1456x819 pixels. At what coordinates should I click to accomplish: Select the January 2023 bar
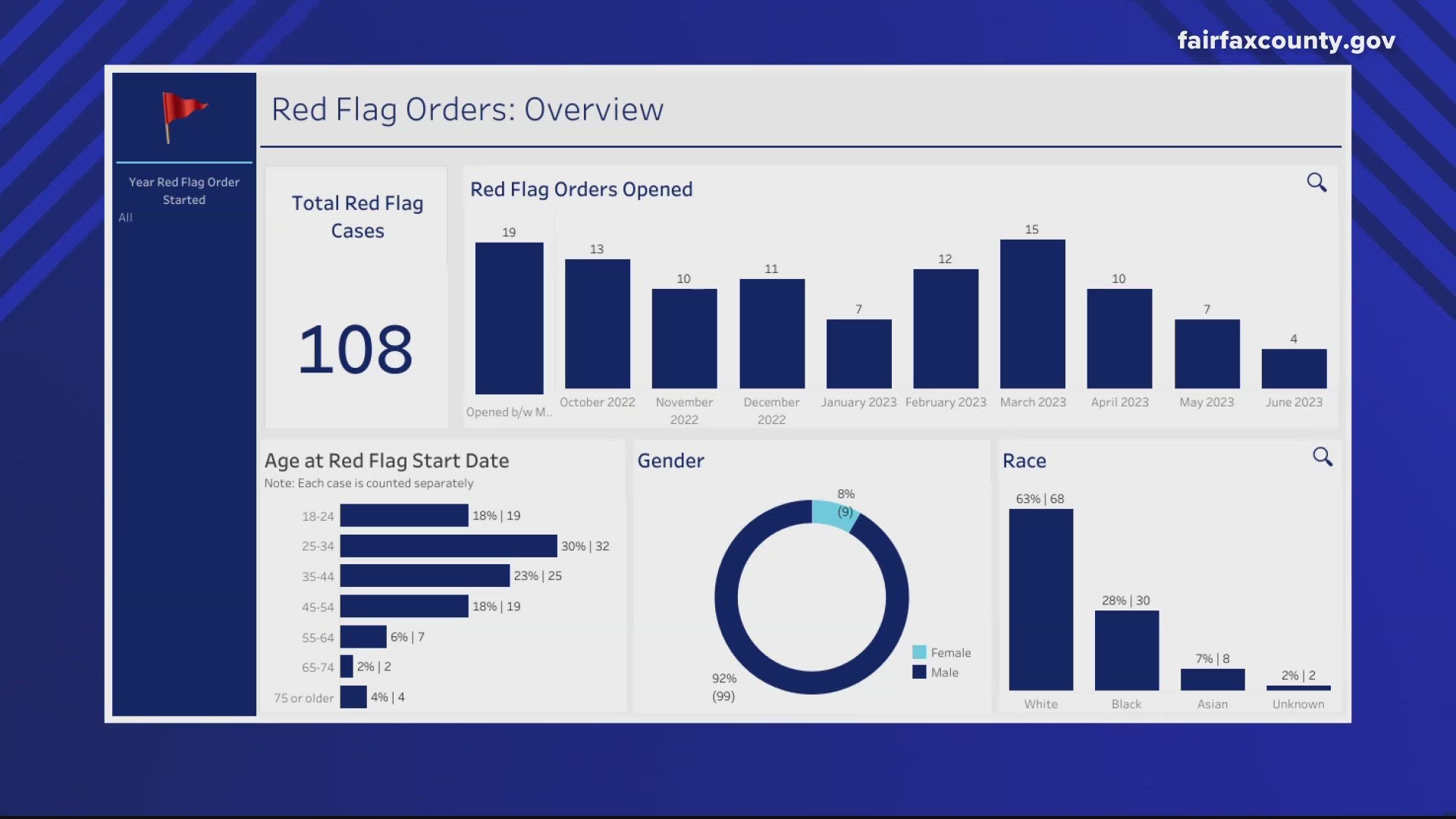859,354
